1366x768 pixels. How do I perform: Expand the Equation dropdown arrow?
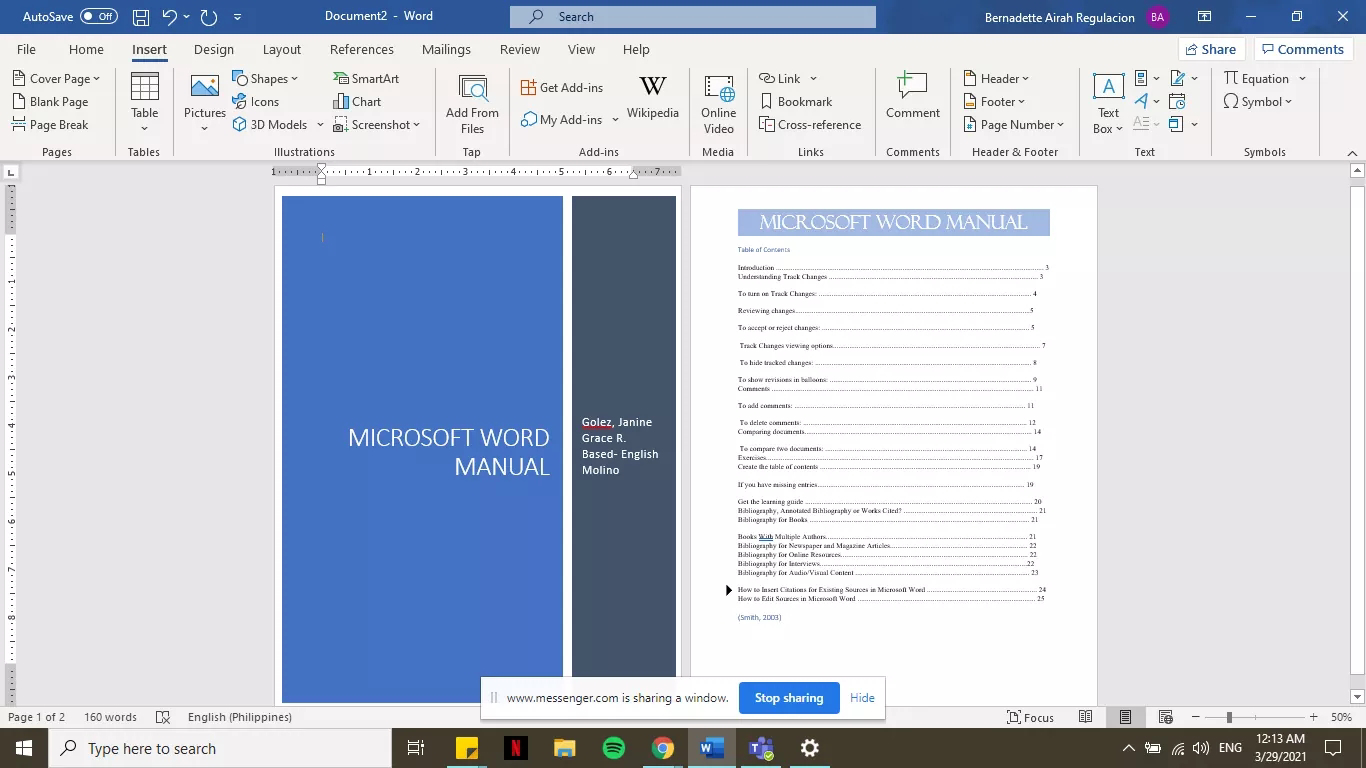point(1302,78)
